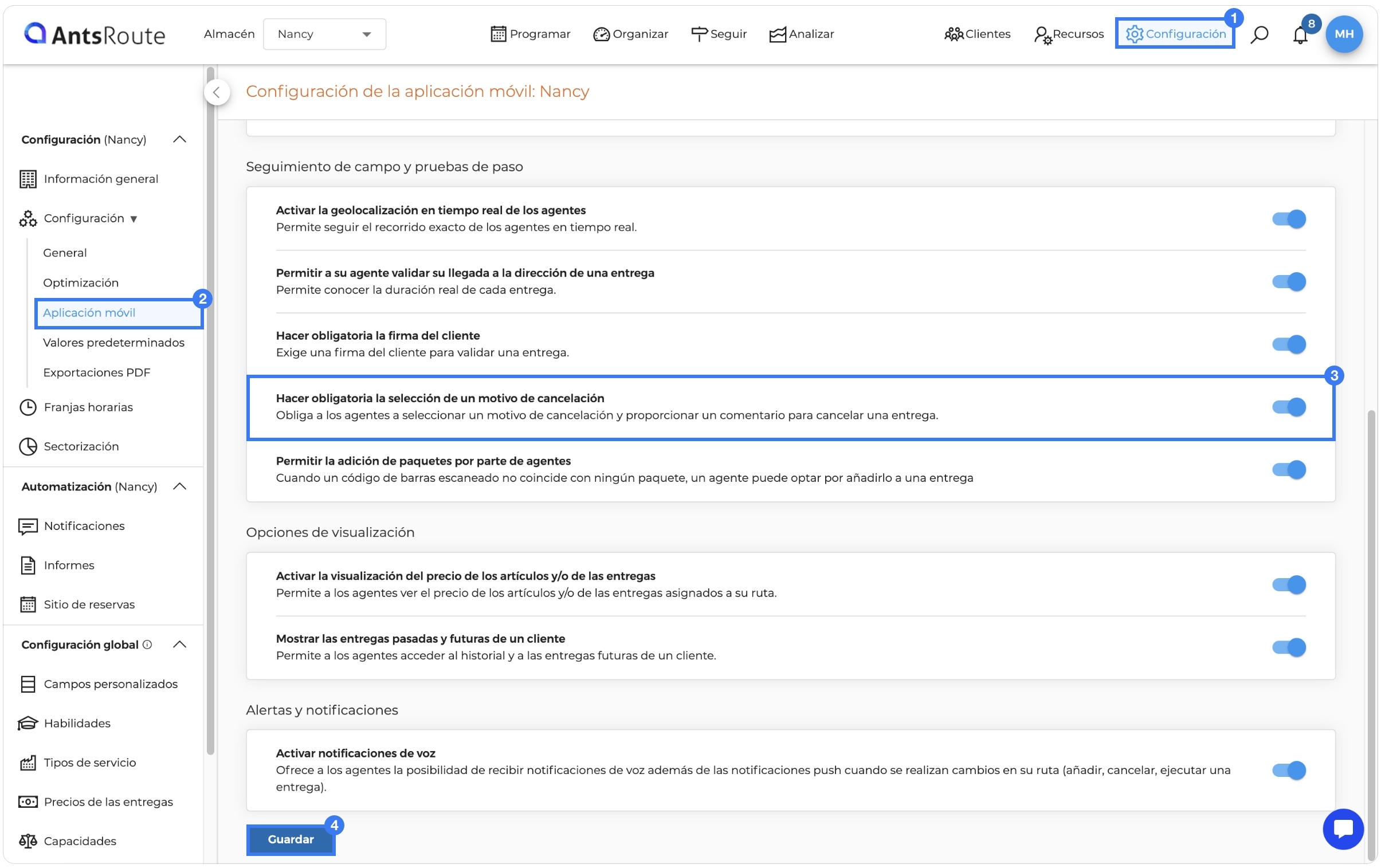Open the MH user avatar menu
The height and width of the screenshot is (868, 1381).
tap(1344, 34)
